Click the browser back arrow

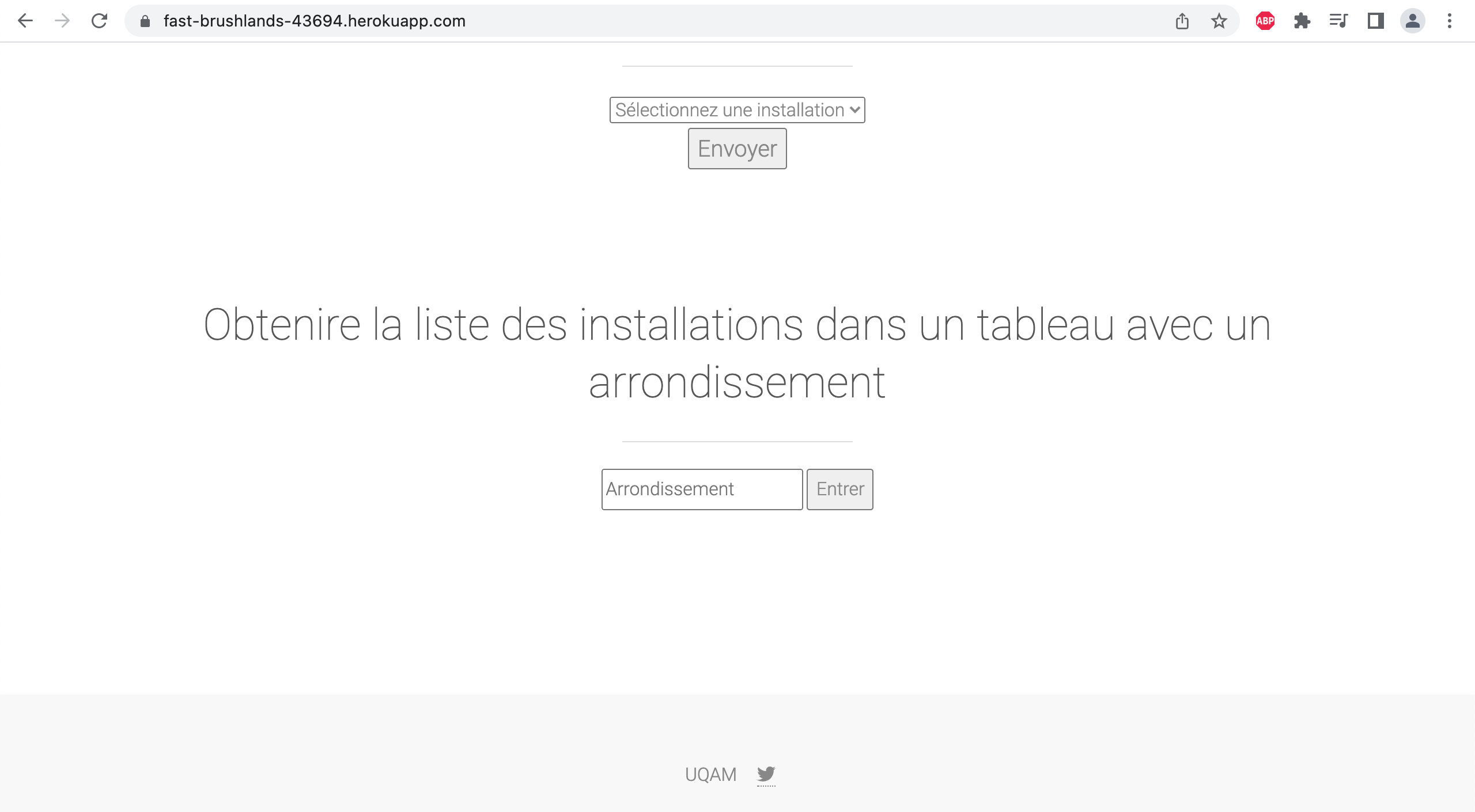tap(25, 21)
